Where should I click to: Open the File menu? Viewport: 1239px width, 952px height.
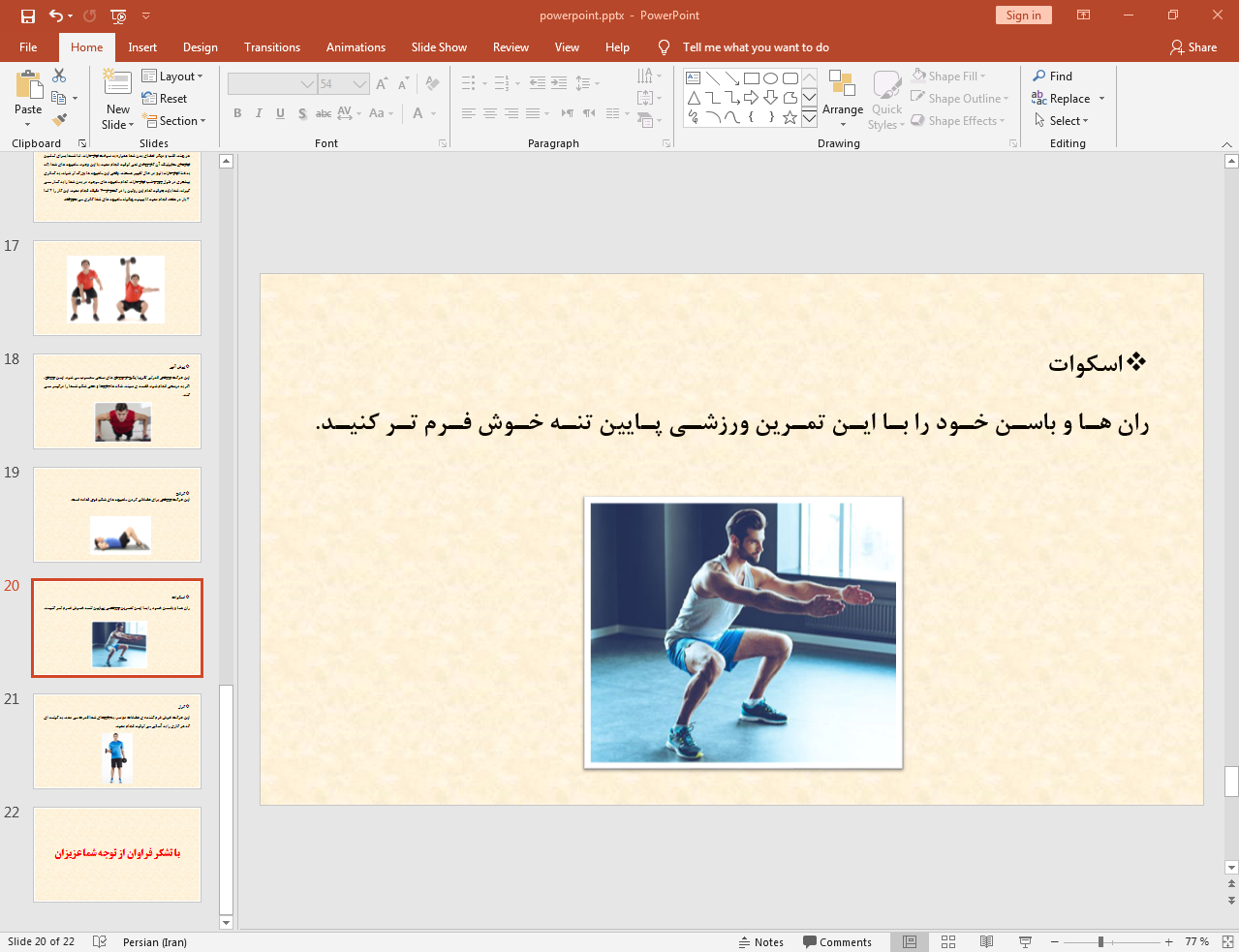click(x=28, y=46)
